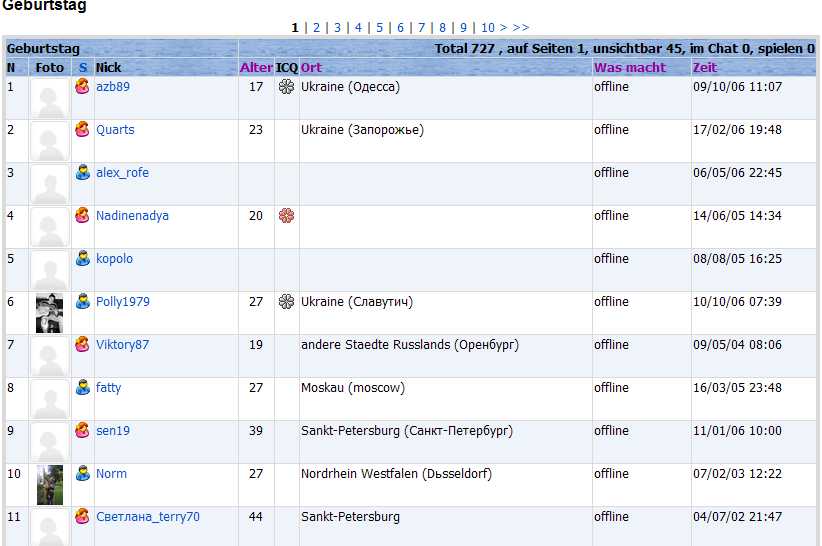Go to page 2 of results
Screen dimensions: 822x546
(316, 28)
